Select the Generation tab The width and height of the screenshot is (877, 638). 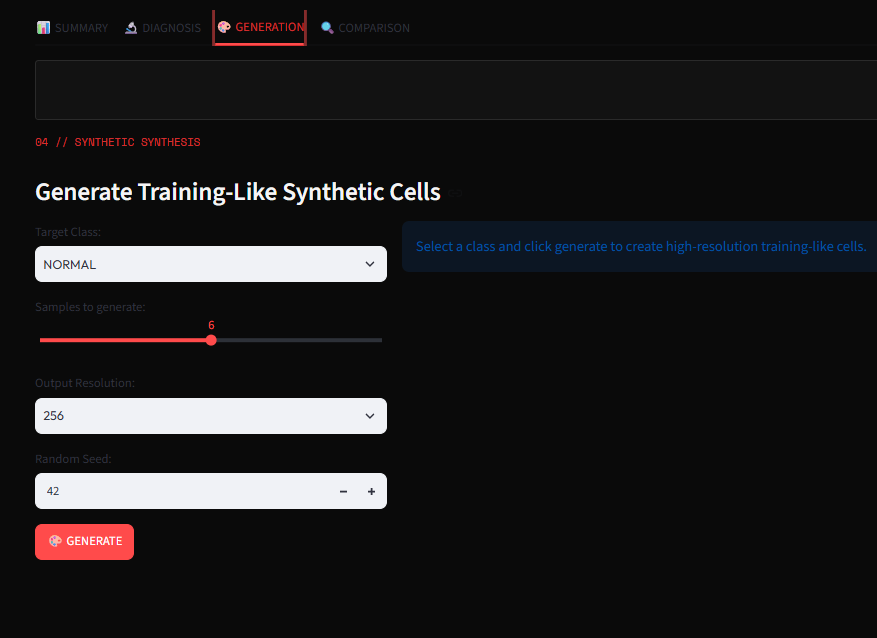tap(260, 27)
